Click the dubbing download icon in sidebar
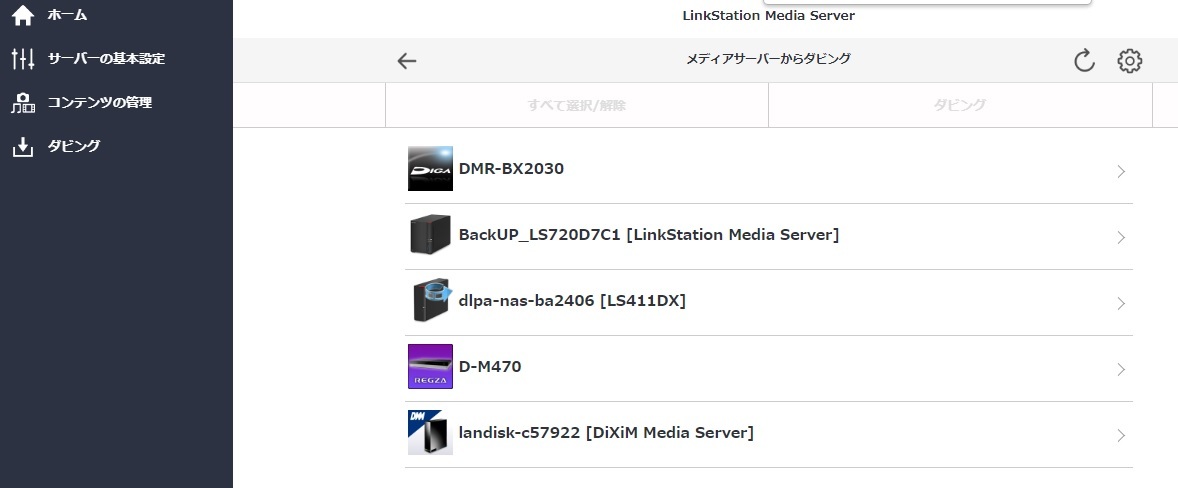Viewport: 1178px width, 488px height. pos(23,147)
